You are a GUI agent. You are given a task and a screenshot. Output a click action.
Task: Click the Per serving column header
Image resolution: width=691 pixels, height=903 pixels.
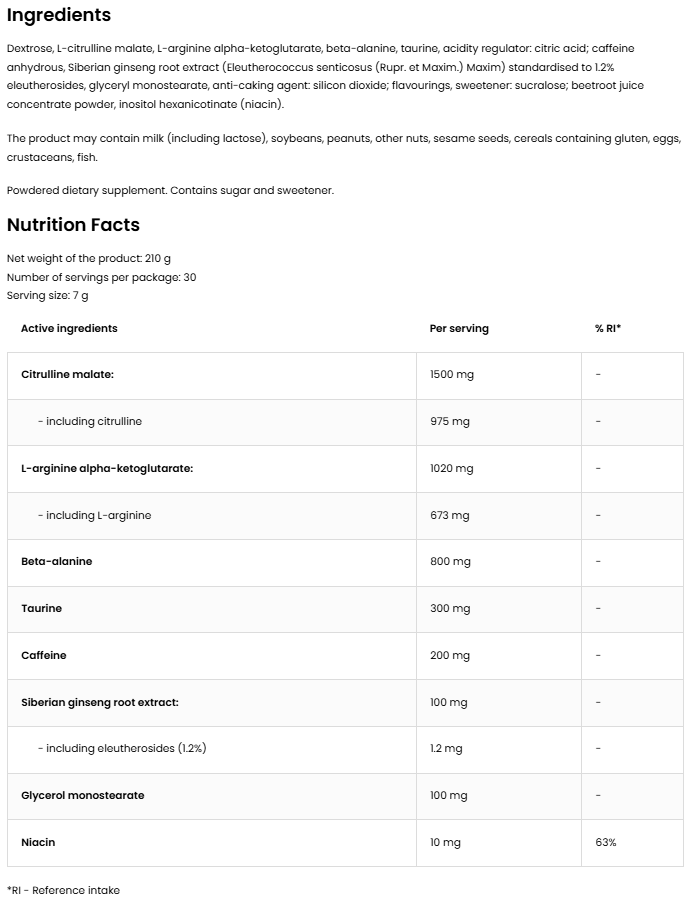459,328
